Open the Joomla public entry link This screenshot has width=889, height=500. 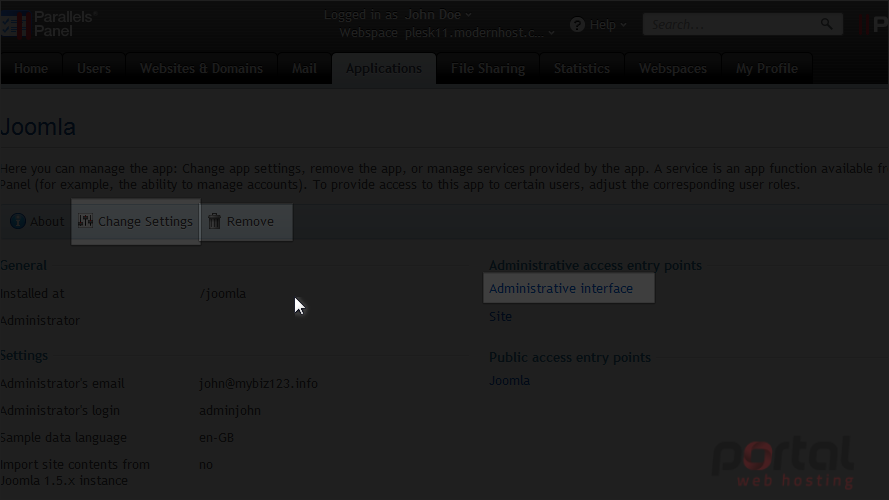click(x=509, y=380)
